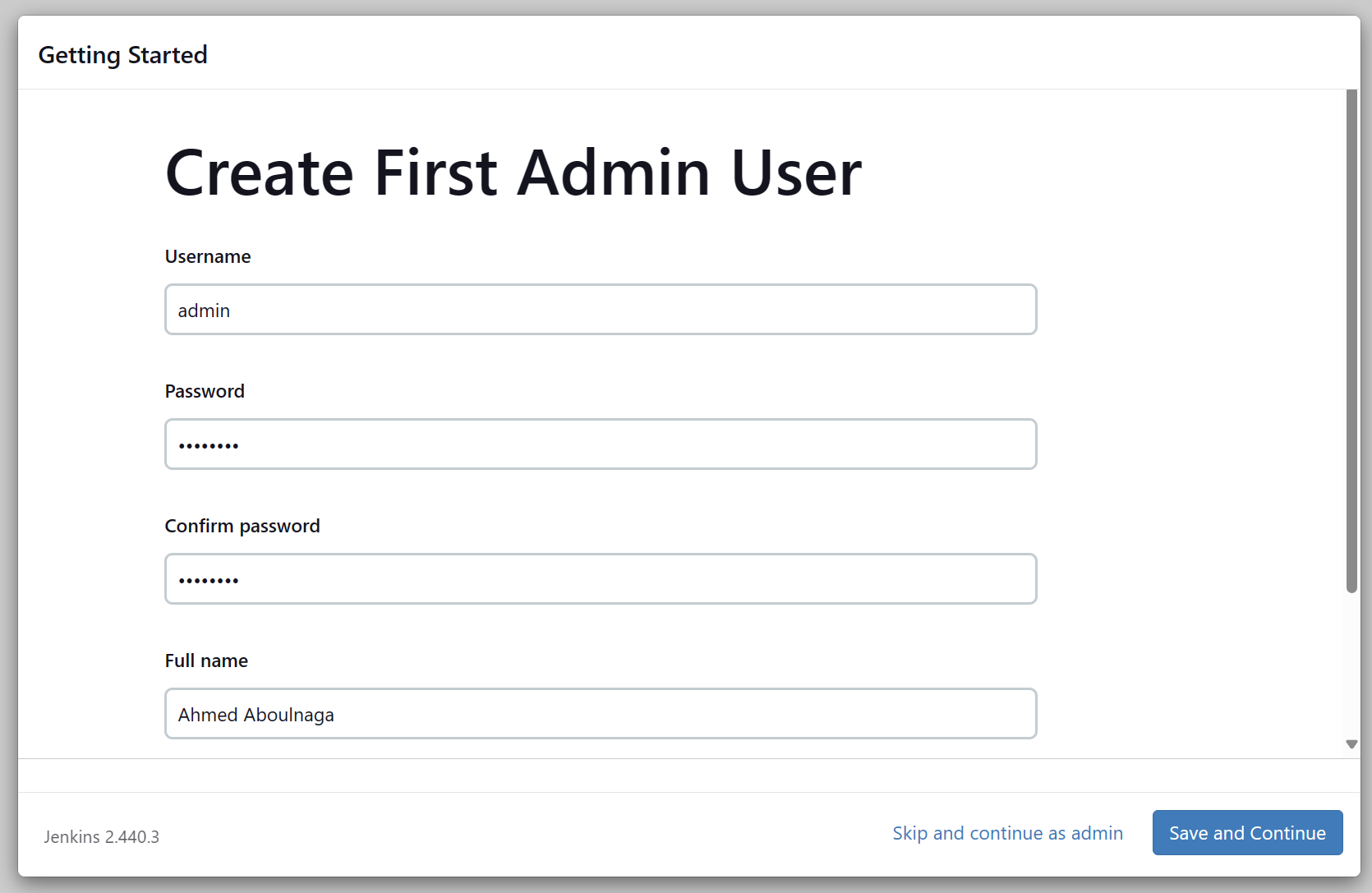Screen dimensions: 1372x893
Task: Focus the Username input field
Action: tap(600, 310)
